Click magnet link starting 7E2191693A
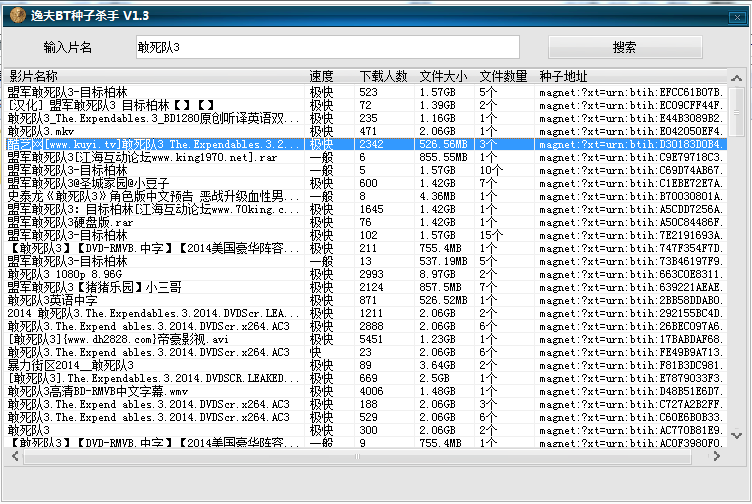Image resolution: width=752 pixels, height=504 pixels. 631,235
